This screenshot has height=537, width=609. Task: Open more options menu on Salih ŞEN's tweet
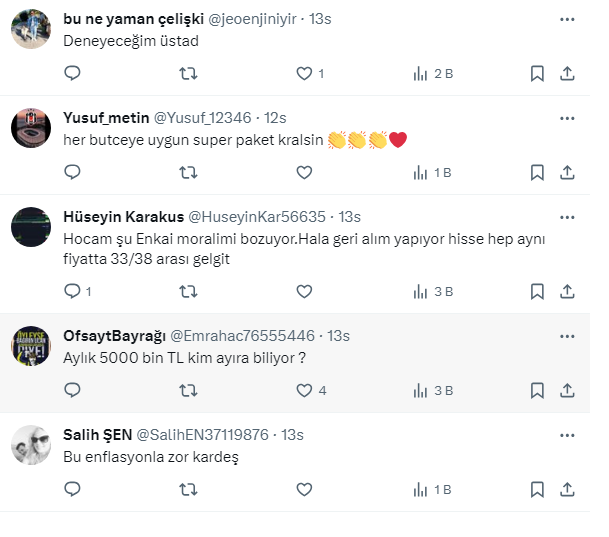567,435
